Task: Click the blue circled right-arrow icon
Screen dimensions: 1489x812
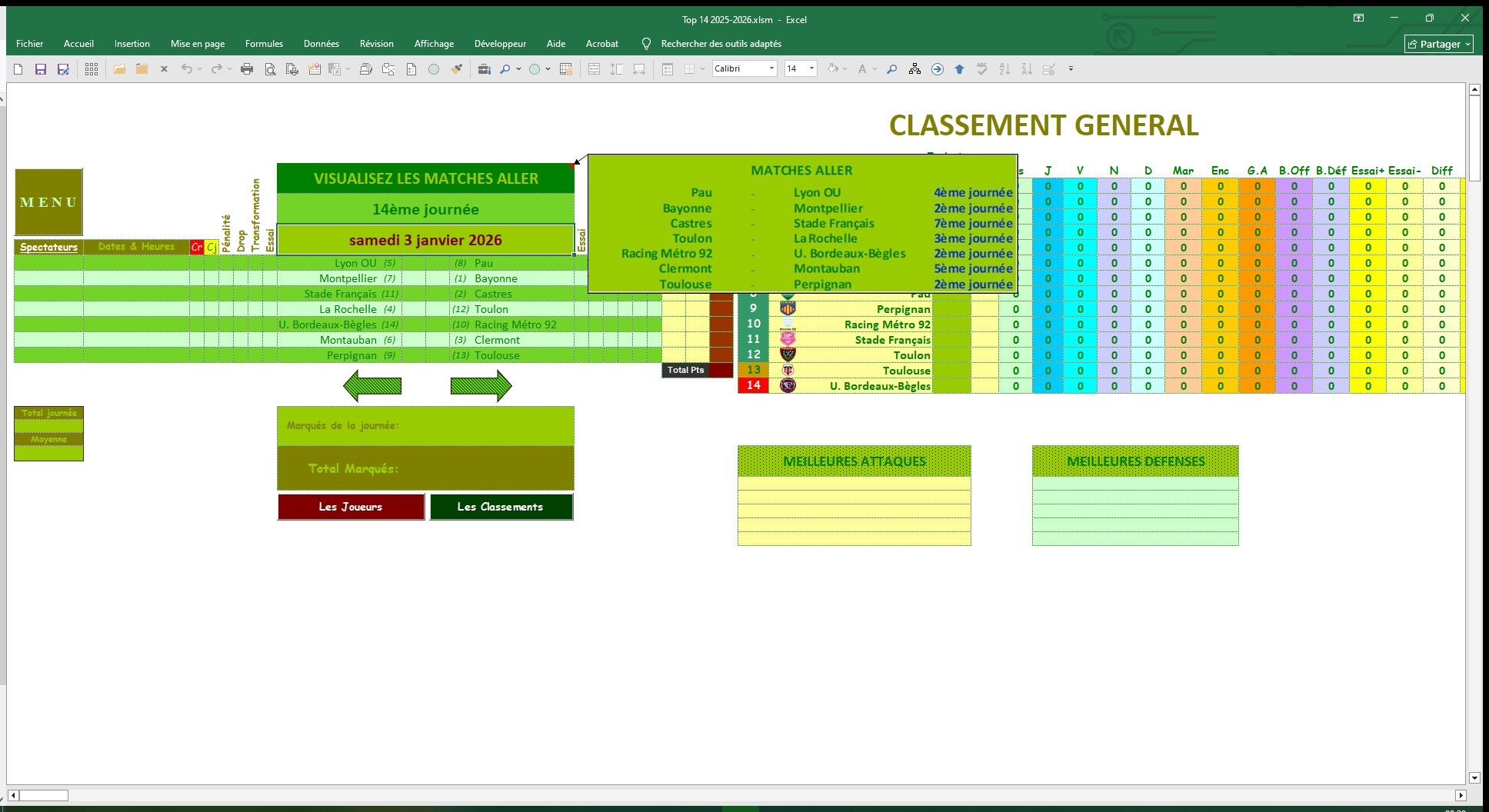Action: tap(937, 69)
